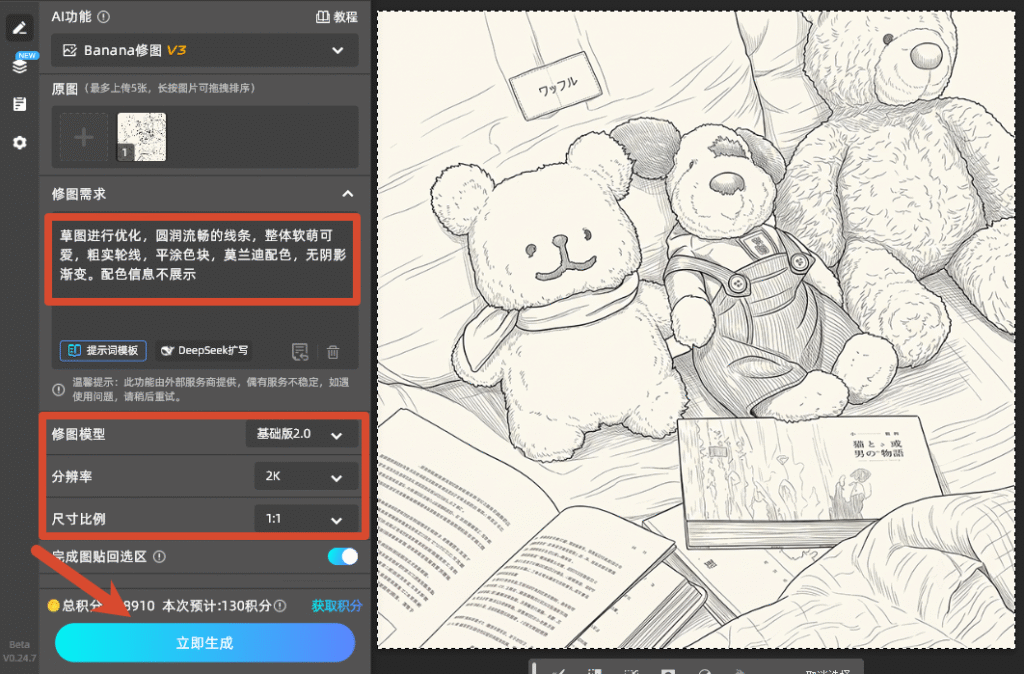Viewport: 1024px width, 674px height.
Task: Add a new source image with plus box
Action: tap(84, 137)
